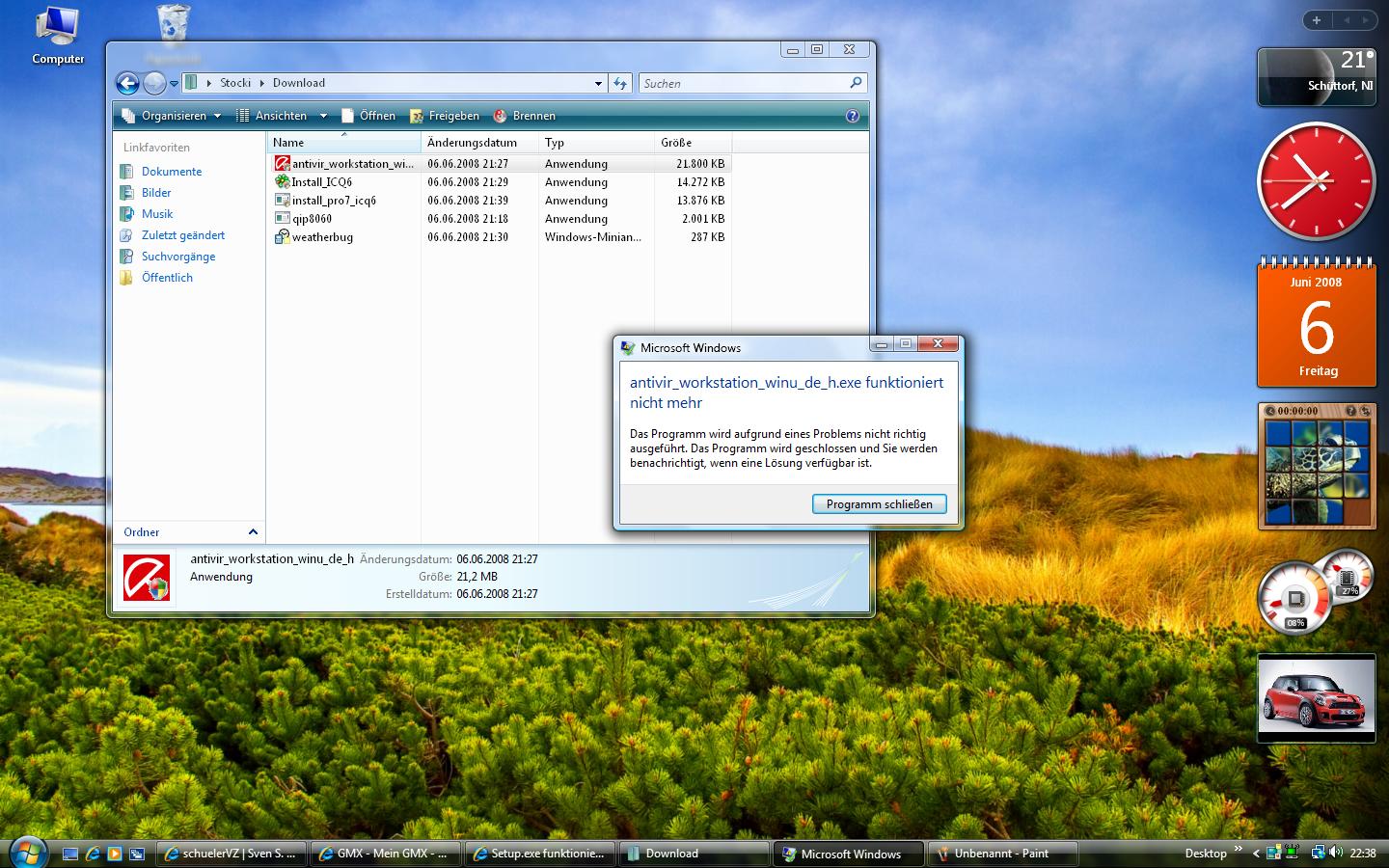Click the network connection tray icon
The image size is (1389, 868).
(1318, 853)
